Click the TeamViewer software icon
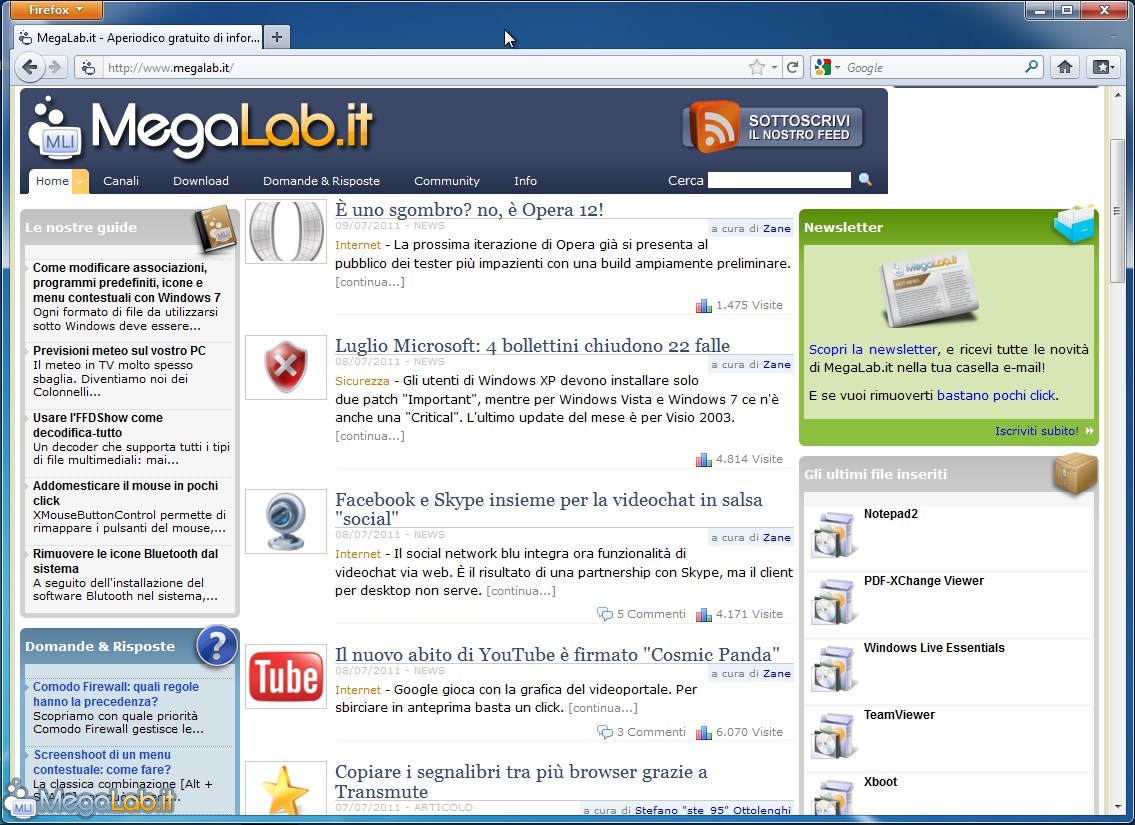The width and height of the screenshot is (1135, 825). point(833,735)
